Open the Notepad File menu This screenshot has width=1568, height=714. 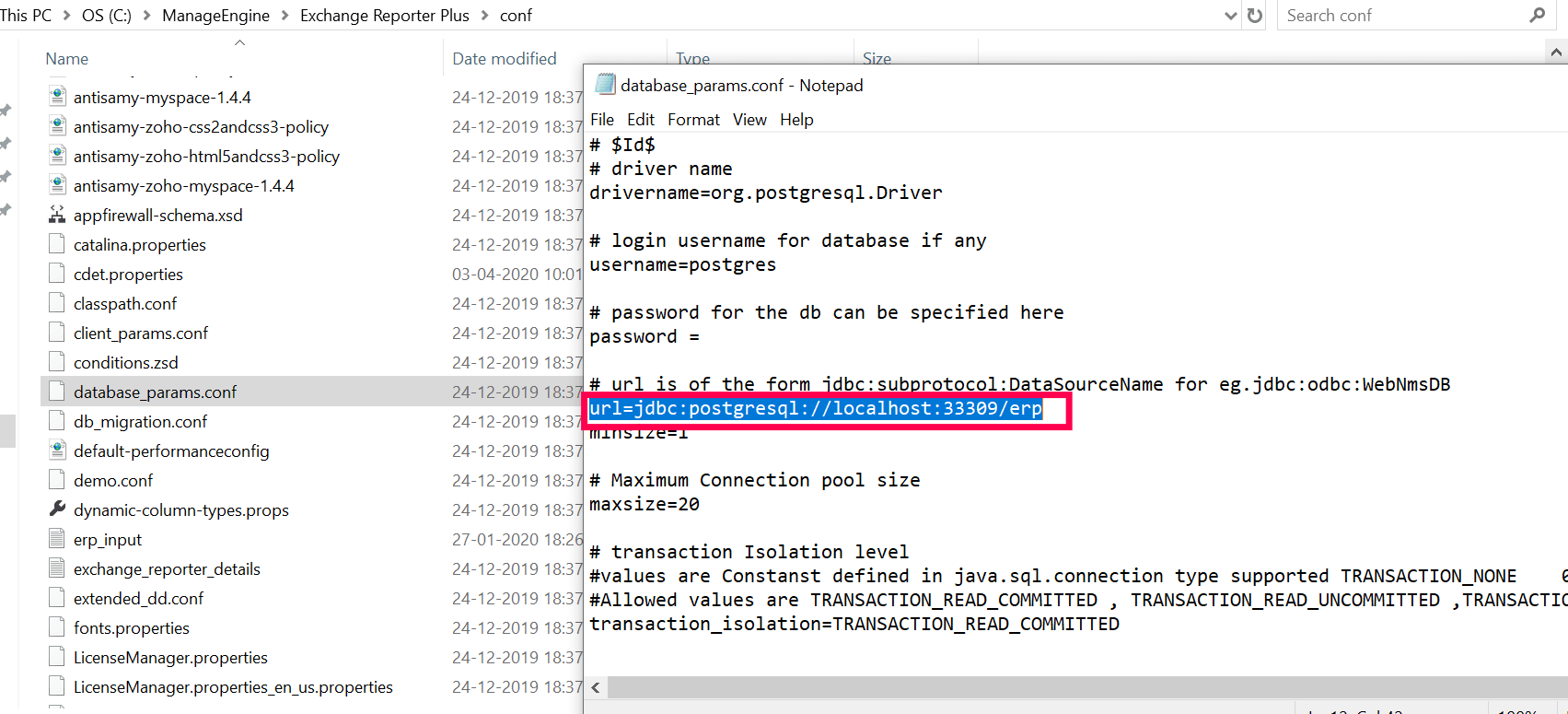coord(601,120)
